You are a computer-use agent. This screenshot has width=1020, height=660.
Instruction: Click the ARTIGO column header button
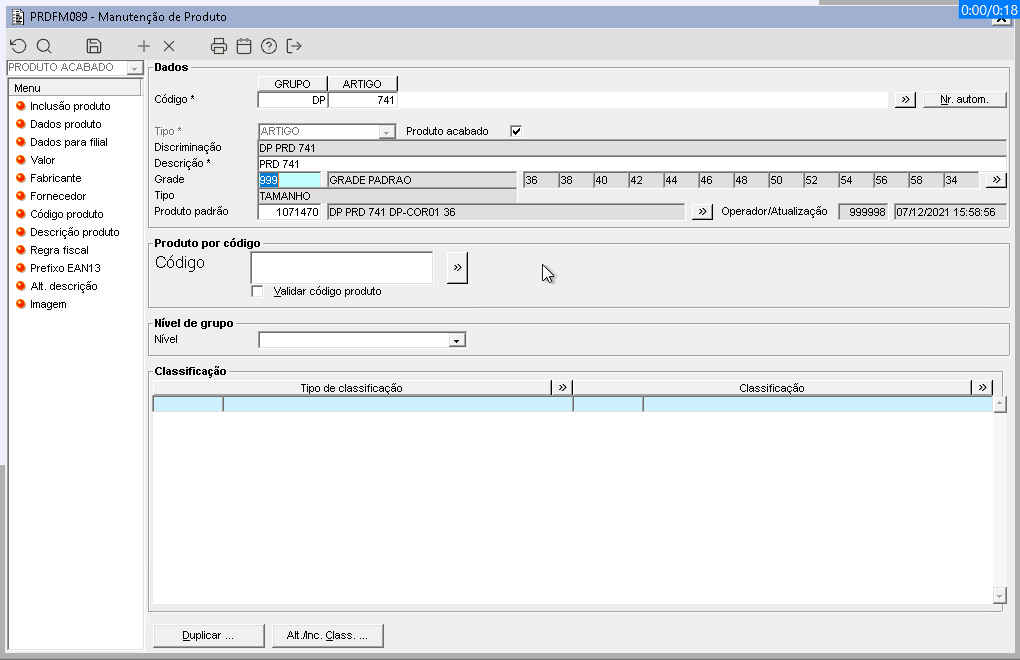point(362,84)
